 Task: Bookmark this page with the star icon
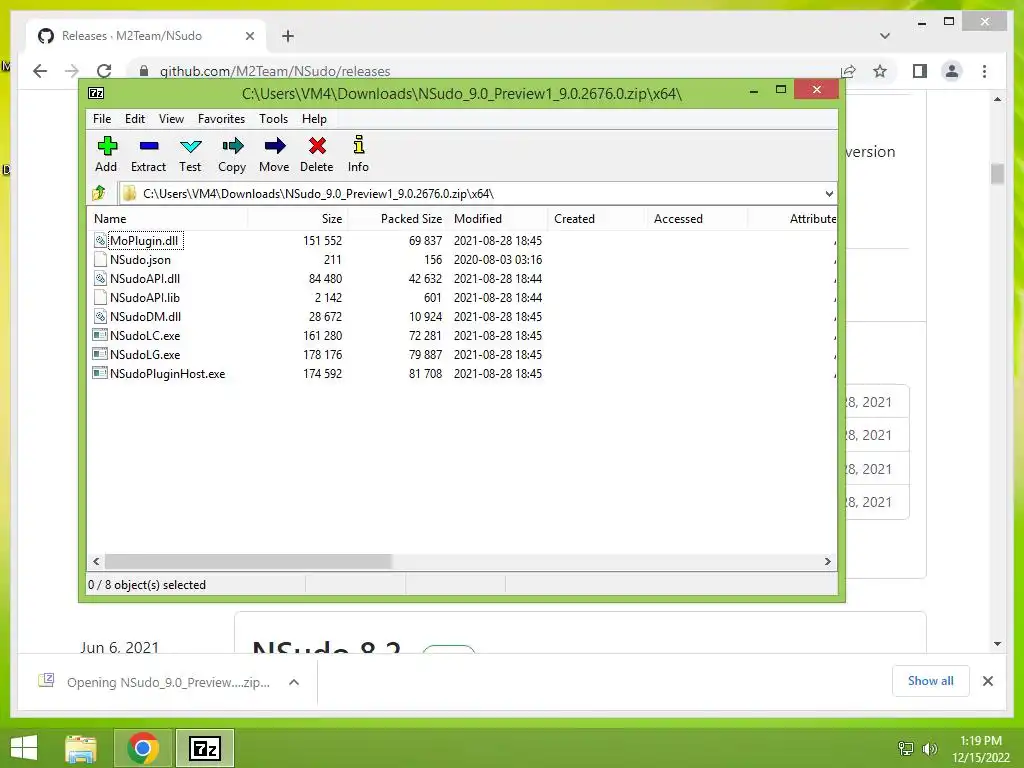(x=880, y=71)
